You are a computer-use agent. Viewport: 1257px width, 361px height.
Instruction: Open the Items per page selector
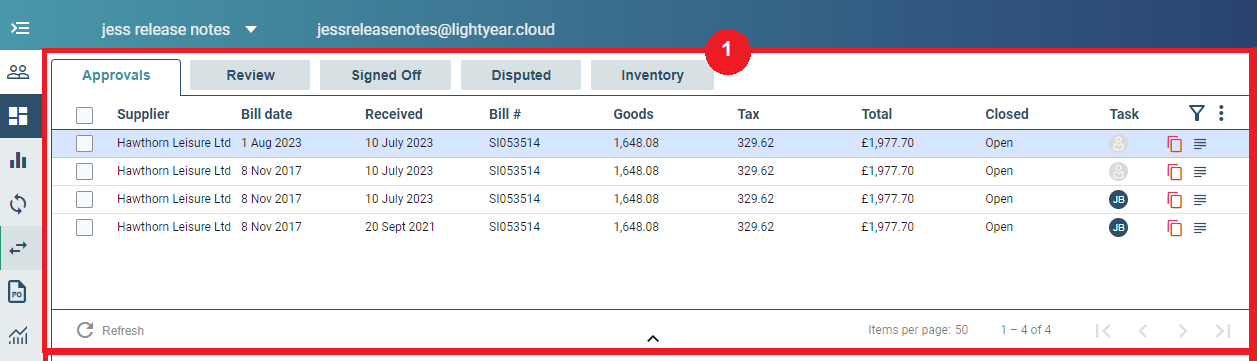click(x=918, y=330)
